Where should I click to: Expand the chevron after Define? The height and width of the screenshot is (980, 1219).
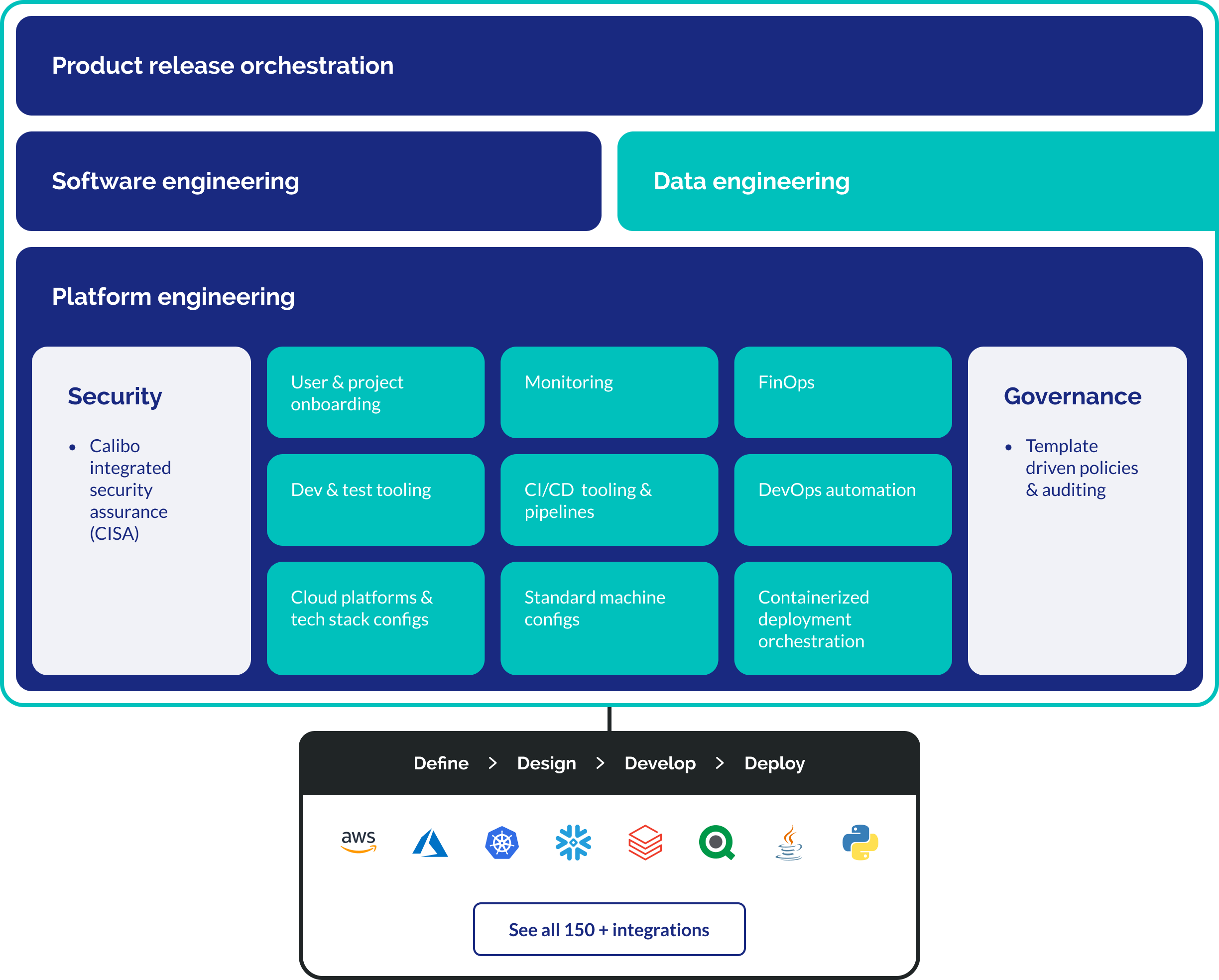(x=492, y=763)
